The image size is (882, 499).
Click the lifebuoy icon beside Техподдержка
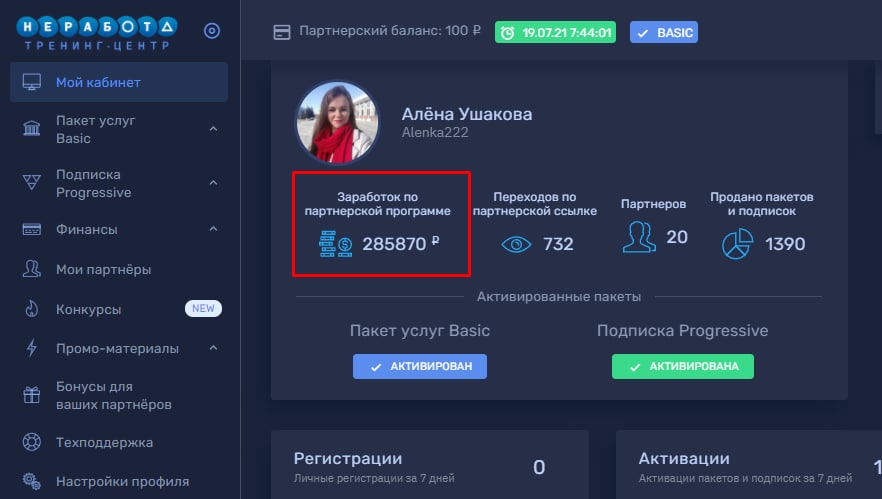[32, 442]
